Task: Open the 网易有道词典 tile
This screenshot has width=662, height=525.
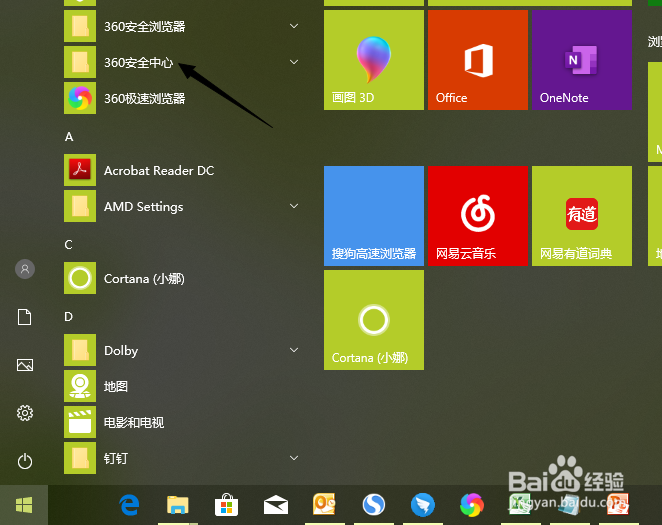Action: point(582,216)
